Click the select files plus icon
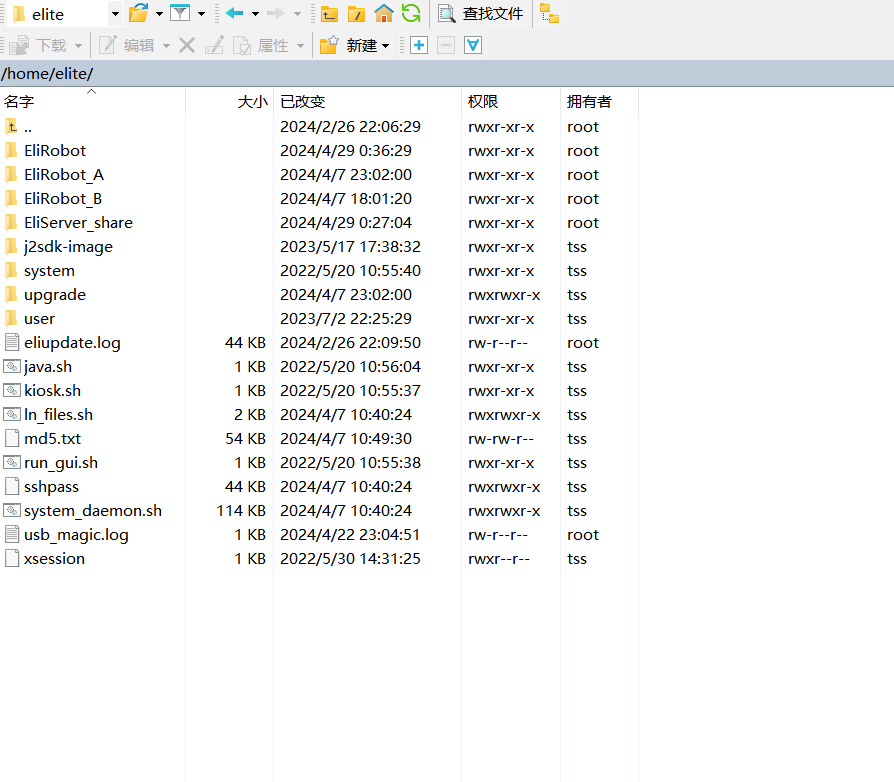Screen dimensions: 894x782 click(419, 45)
